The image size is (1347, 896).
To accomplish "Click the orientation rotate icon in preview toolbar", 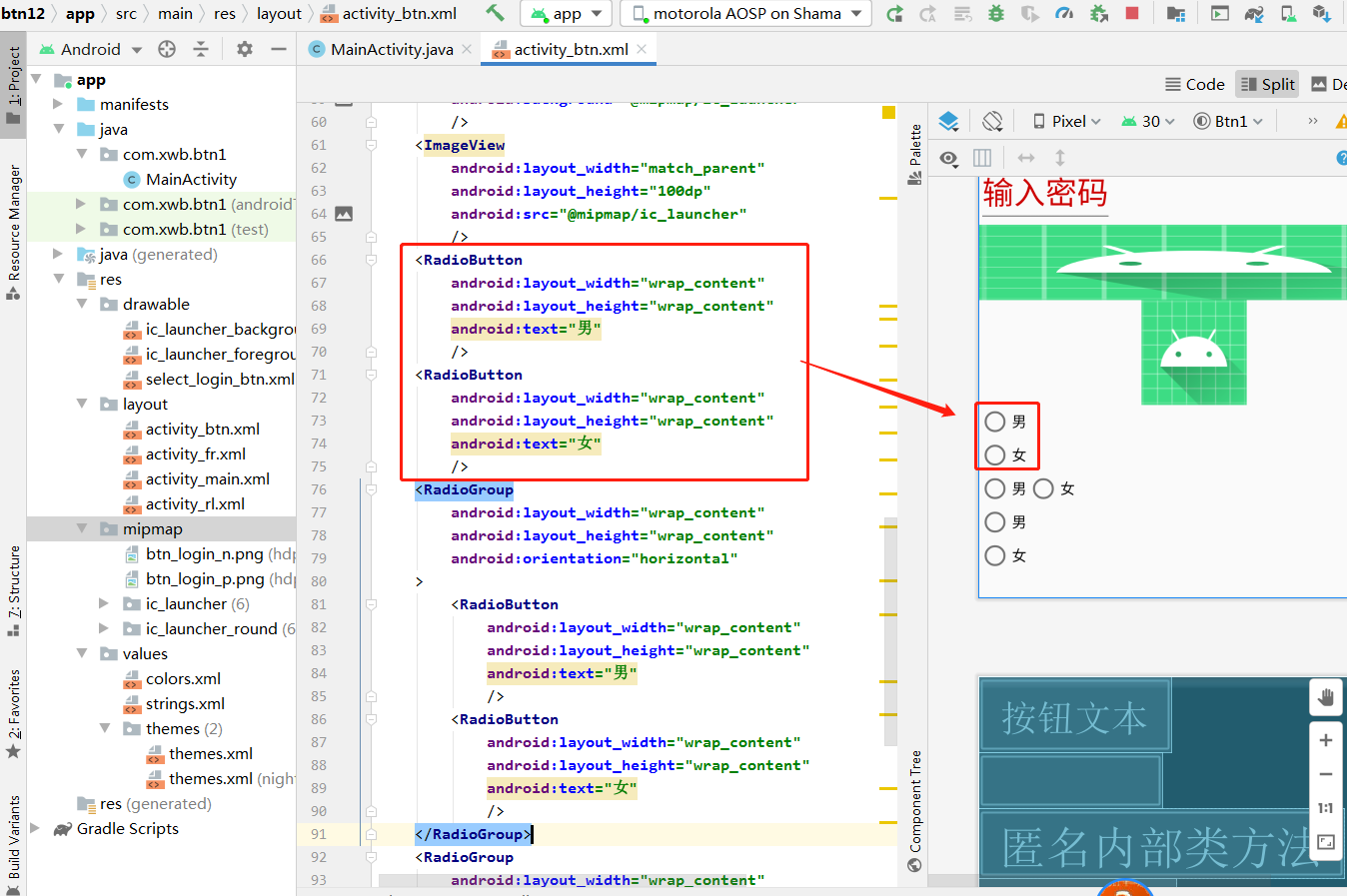I will [991, 120].
